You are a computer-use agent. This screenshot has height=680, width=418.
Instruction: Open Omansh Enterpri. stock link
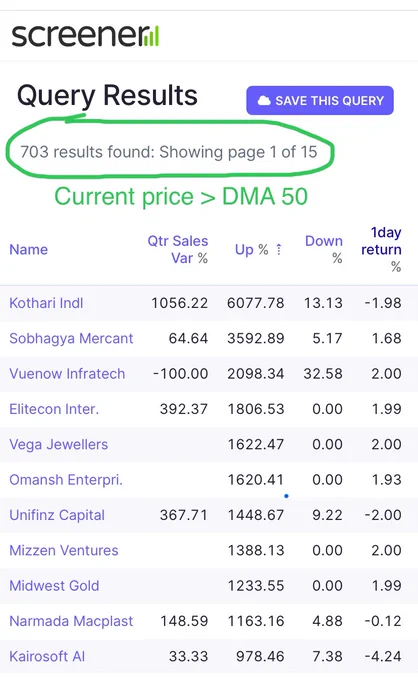(66, 480)
